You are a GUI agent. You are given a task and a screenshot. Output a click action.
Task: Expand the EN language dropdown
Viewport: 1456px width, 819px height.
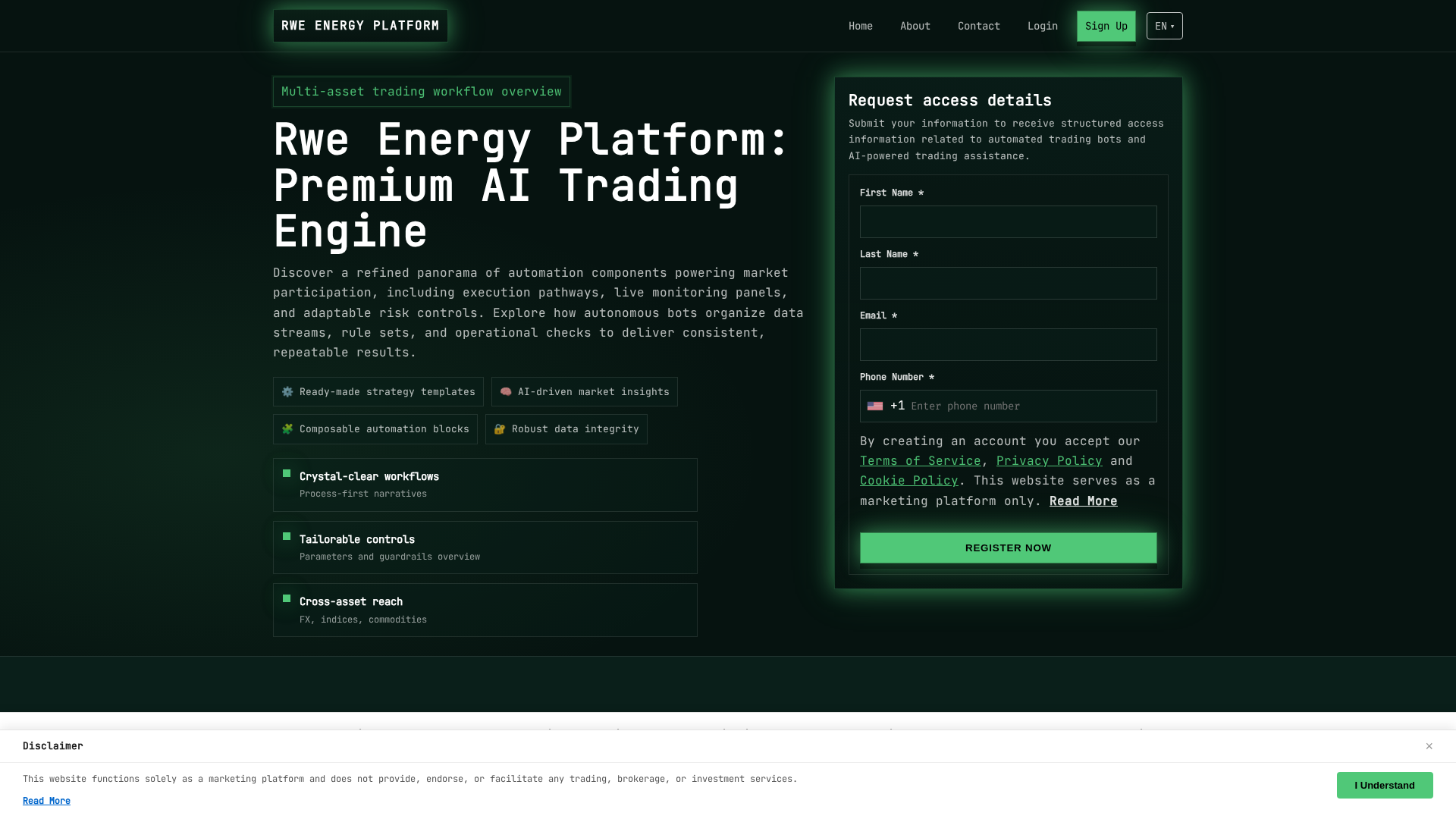tap(1165, 26)
